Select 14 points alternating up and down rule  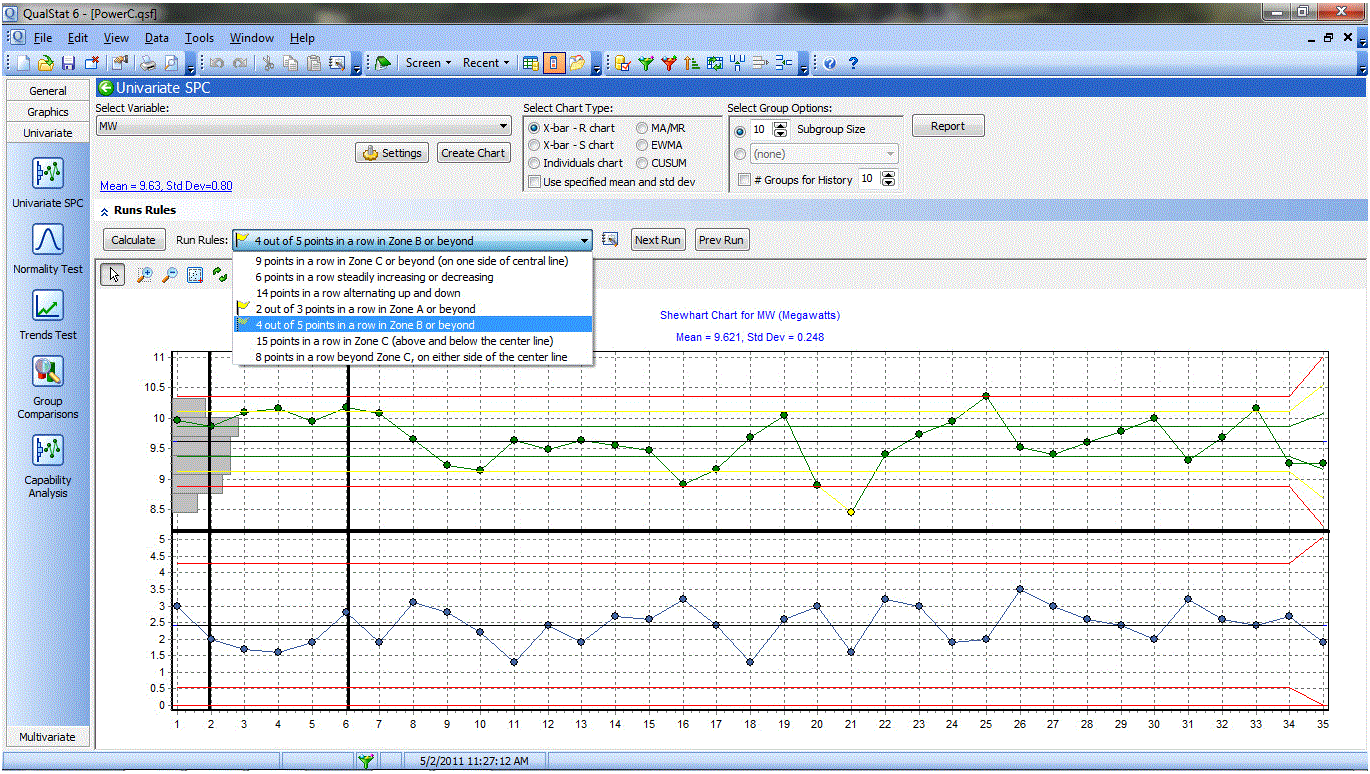[x=412, y=293]
